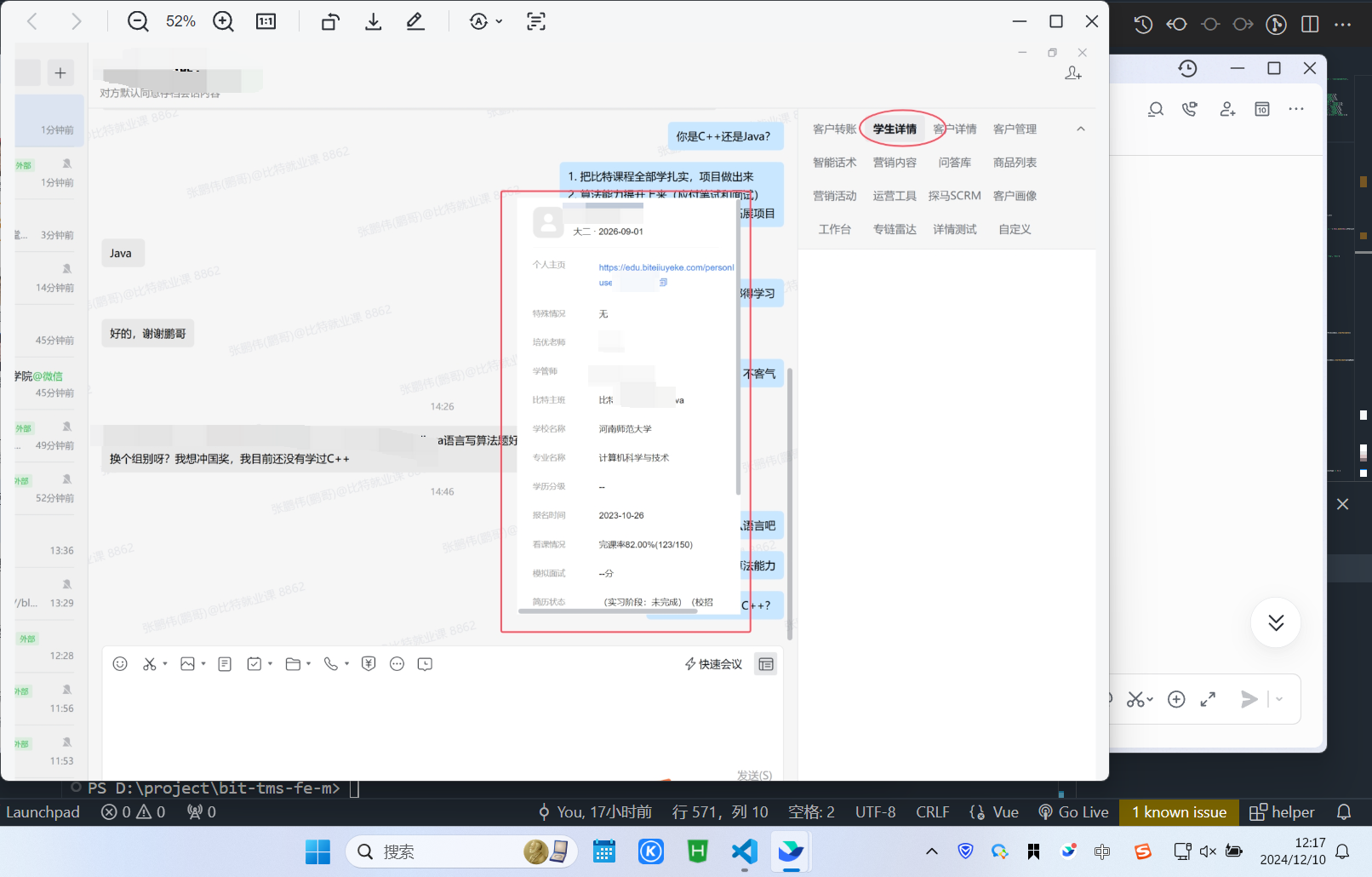Open the screenshot scissors tool in chat input
Screen dimensions: 1372x877
[x=1135, y=699]
